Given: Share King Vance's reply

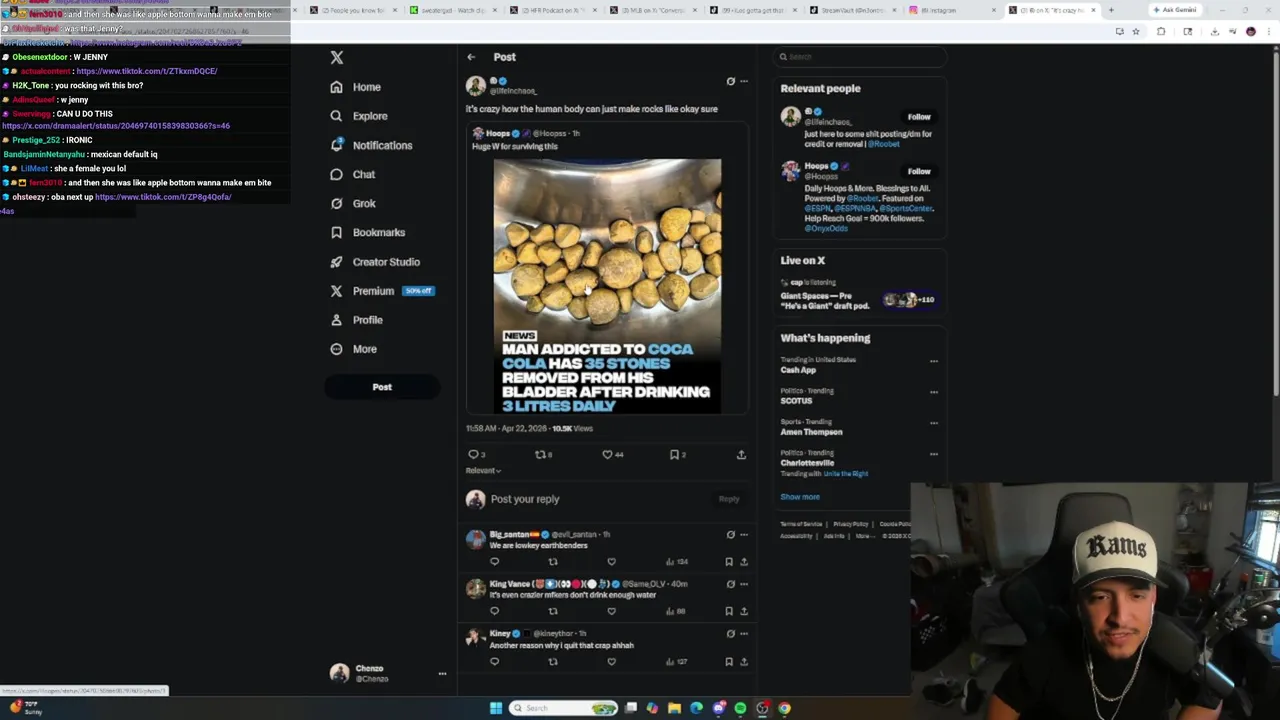Looking at the screenshot, I should [x=743, y=611].
